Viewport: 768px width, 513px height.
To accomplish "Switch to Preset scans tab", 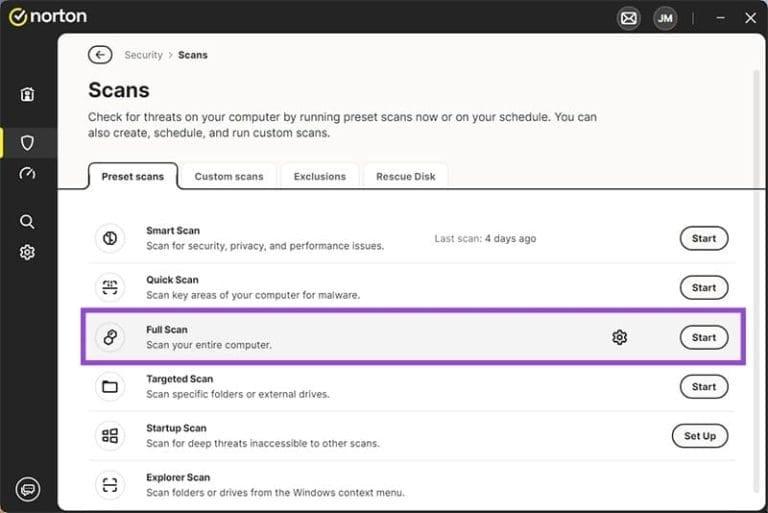I will [133, 176].
